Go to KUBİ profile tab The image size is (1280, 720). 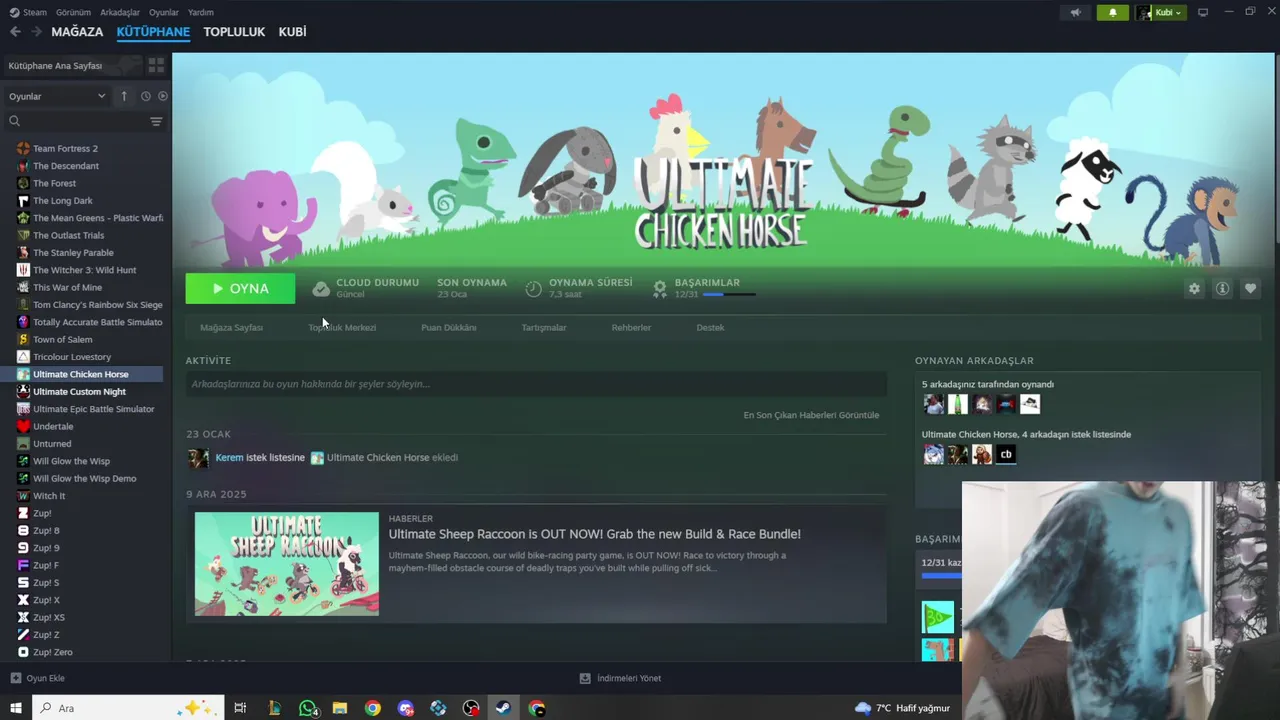point(292,32)
